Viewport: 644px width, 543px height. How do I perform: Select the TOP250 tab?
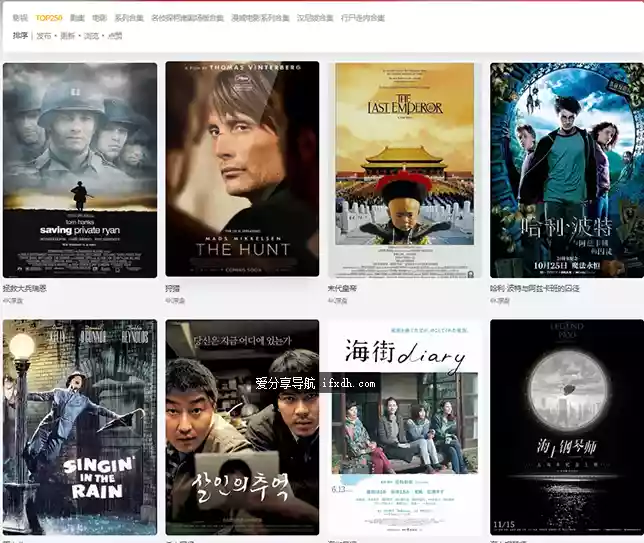pyautogui.click(x=49, y=18)
